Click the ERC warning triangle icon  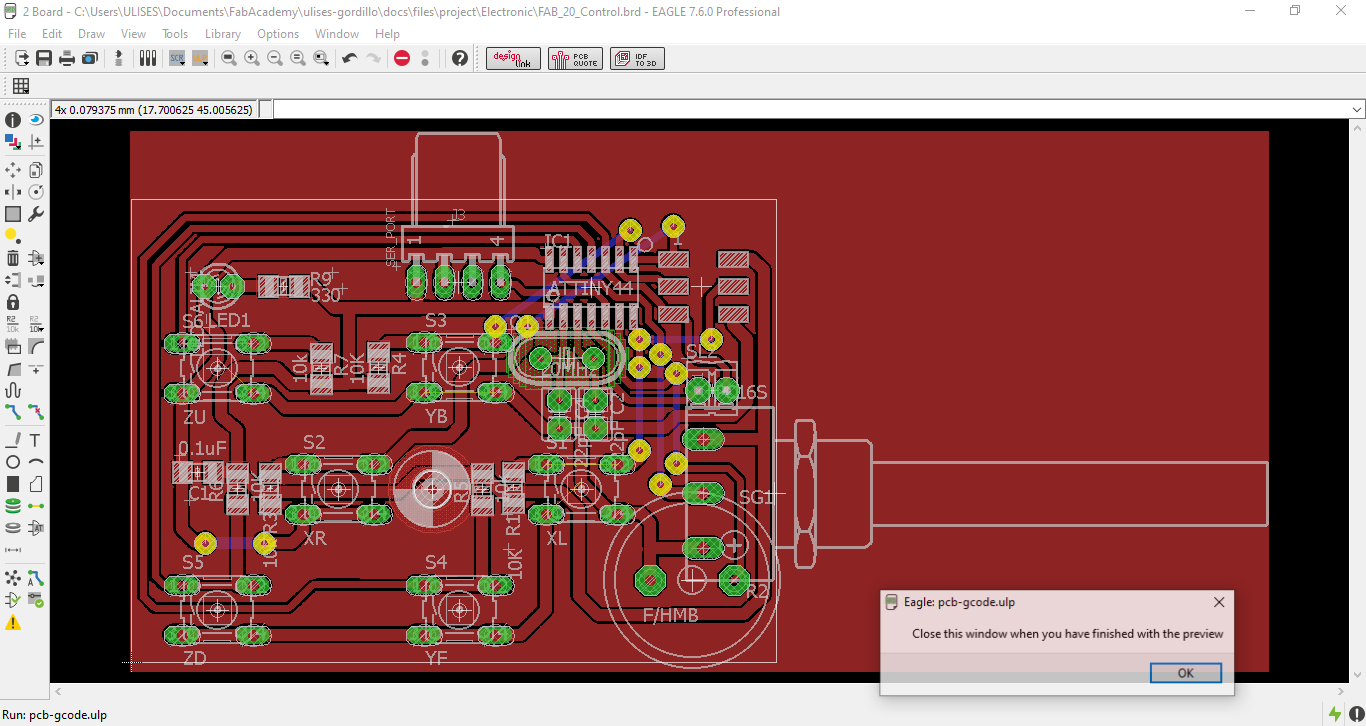[13, 623]
